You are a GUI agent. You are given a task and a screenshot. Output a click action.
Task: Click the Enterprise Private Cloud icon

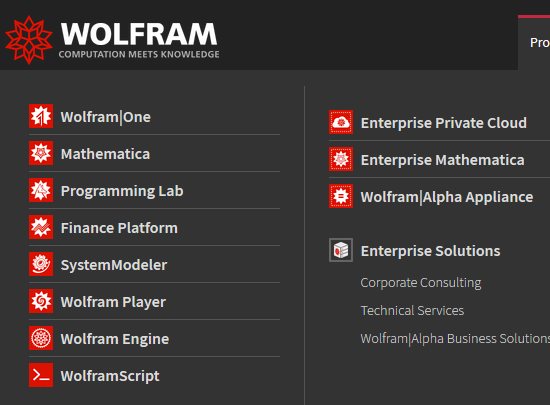click(x=341, y=122)
